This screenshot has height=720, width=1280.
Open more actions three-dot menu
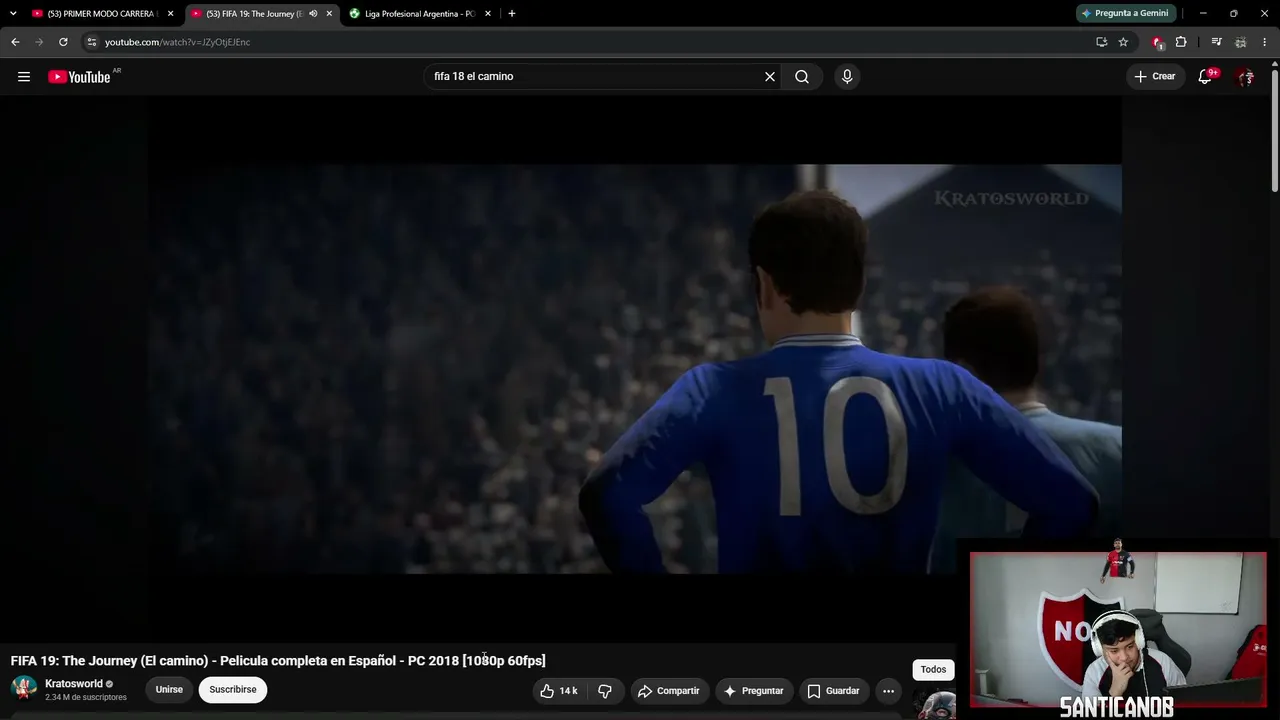[888, 691]
